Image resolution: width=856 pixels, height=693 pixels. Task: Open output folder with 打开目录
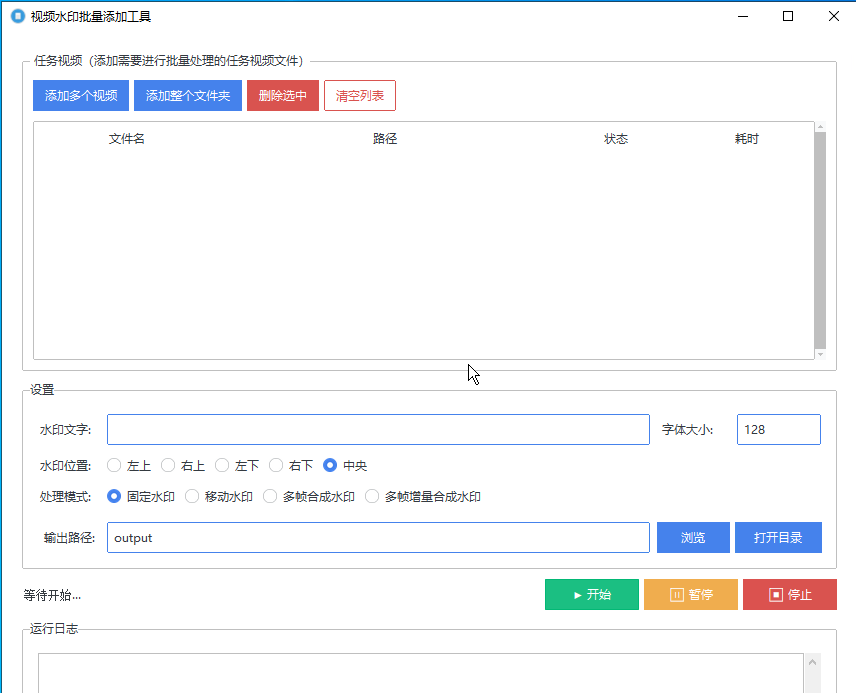[778, 538]
